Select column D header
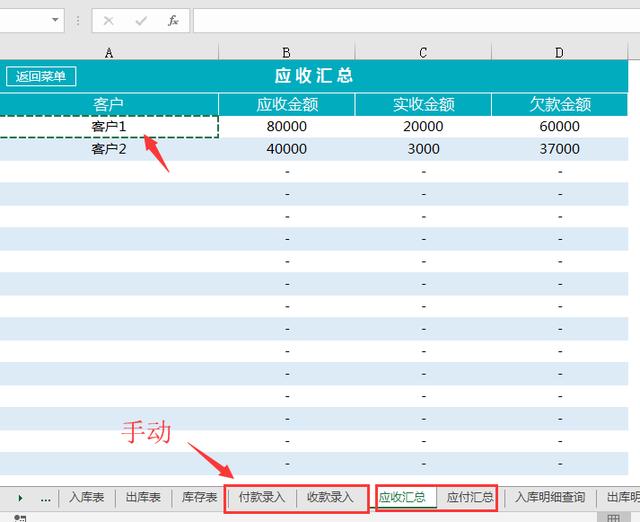 click(x=560, y=53)
